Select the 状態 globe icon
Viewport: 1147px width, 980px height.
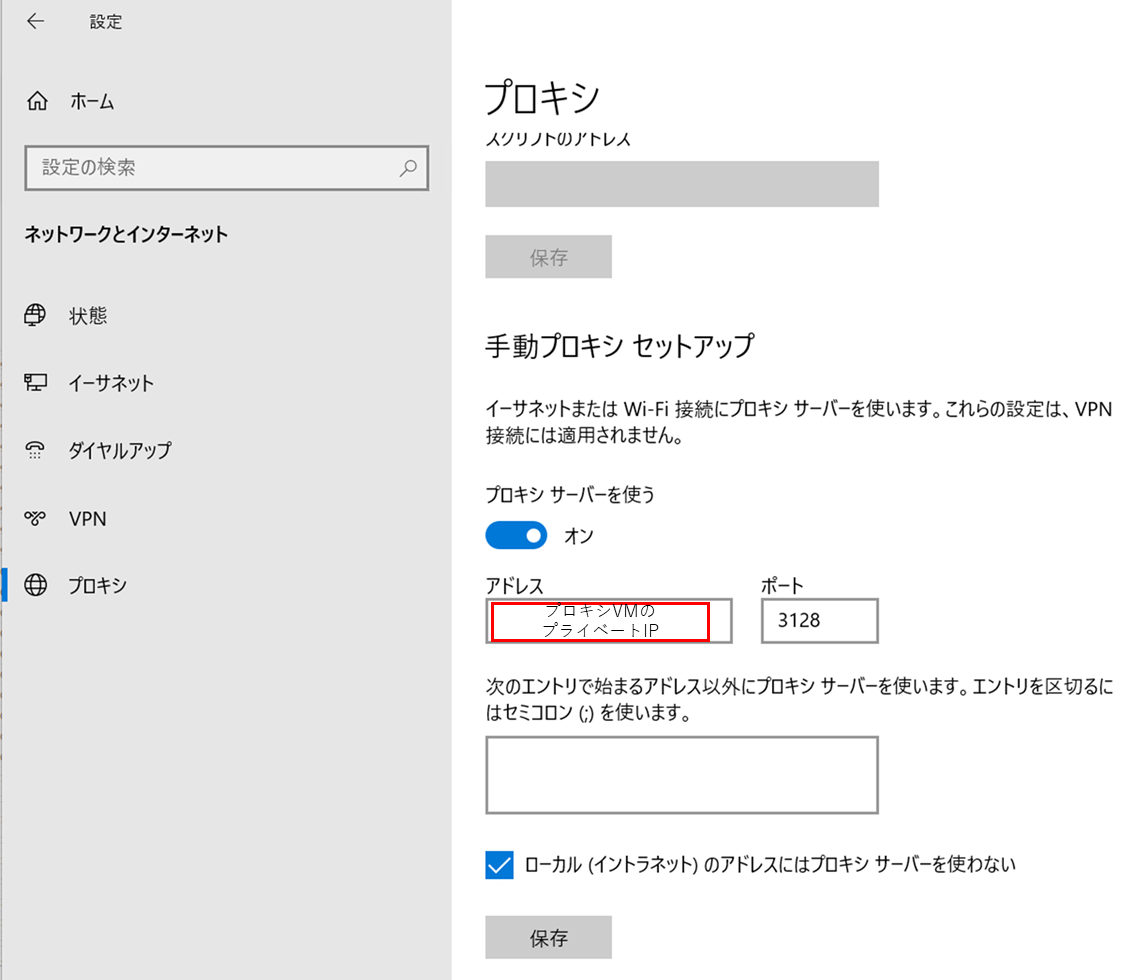[35, 315]
